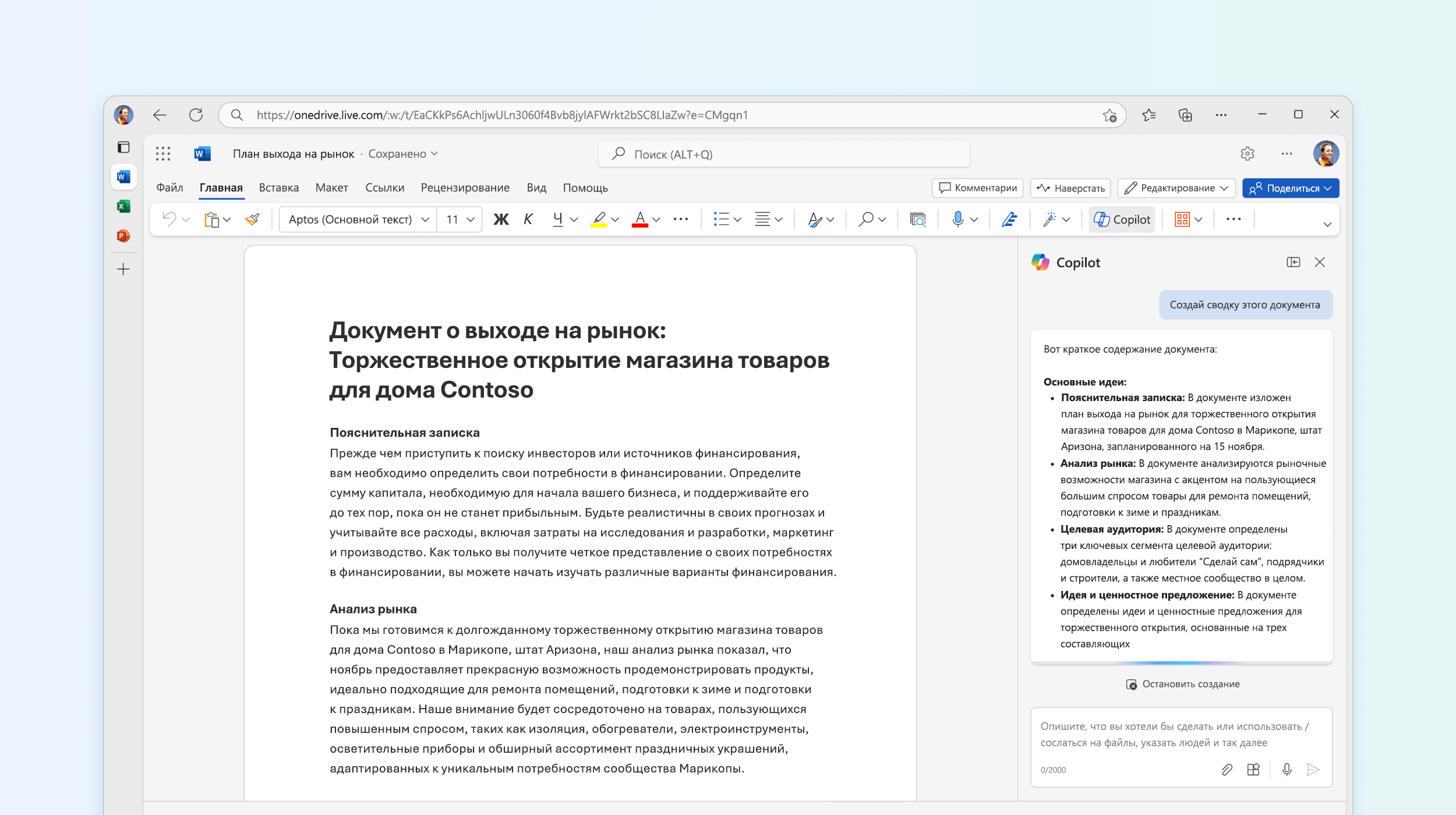Click the Поиск (ALT+Q) search box
The image size is (1456, 815).
pyautogui.click(x=784, y=154)
